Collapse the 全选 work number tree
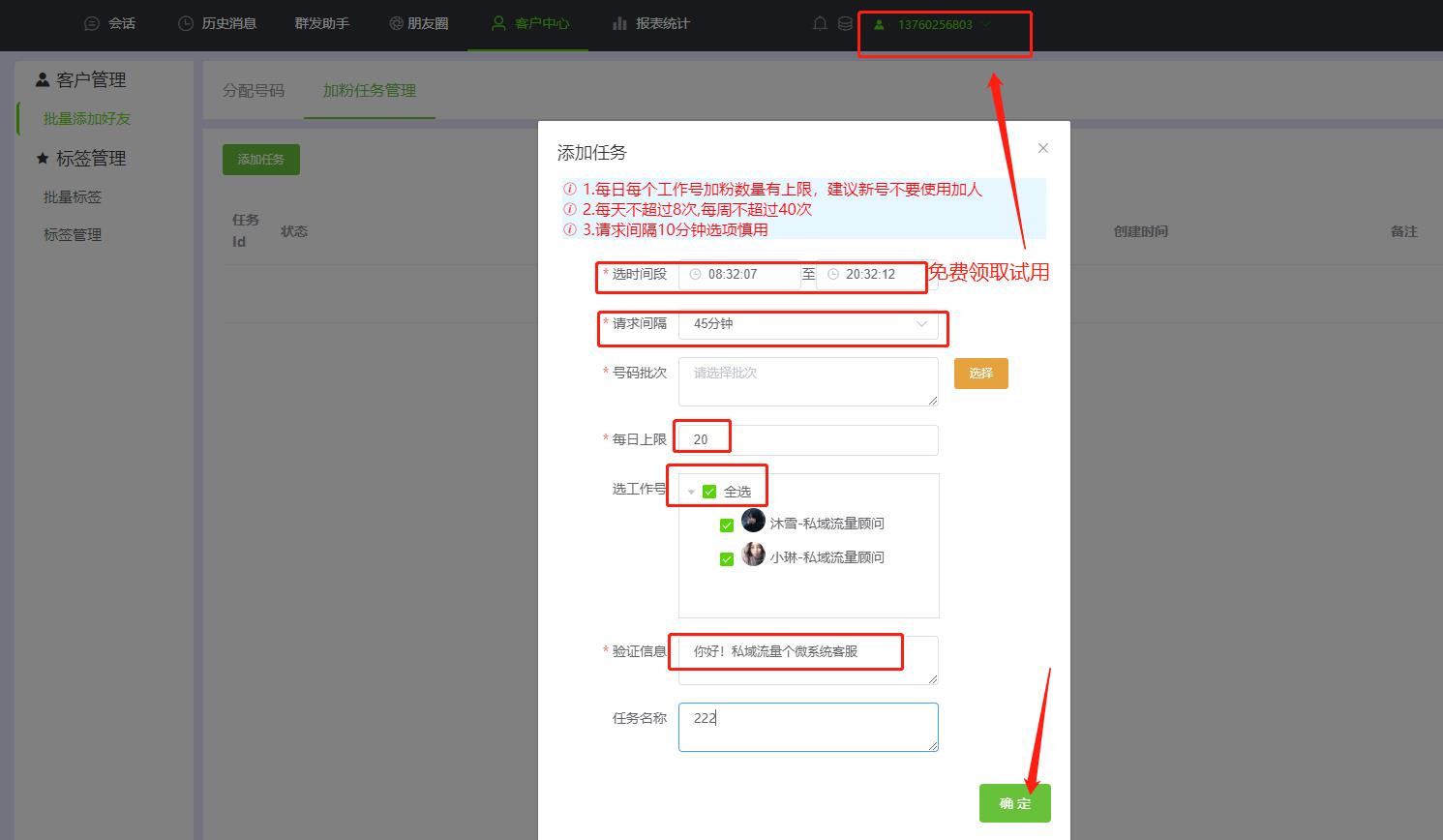The height and width of the screenshot is (840, 1443). [689, 492]
